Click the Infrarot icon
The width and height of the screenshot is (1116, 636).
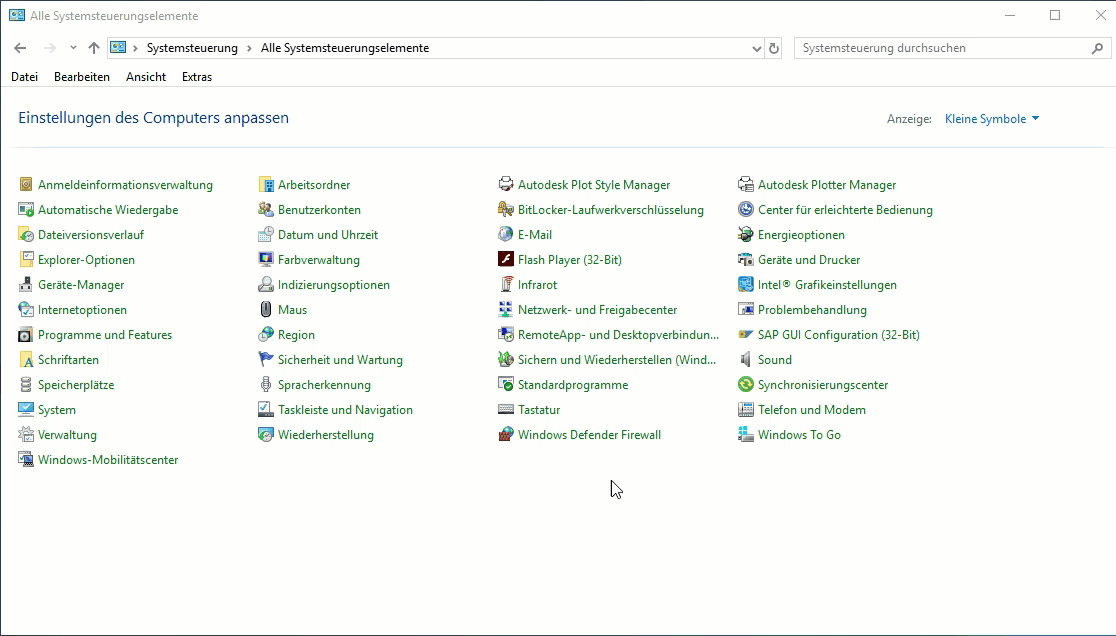[x=505, y=285]
